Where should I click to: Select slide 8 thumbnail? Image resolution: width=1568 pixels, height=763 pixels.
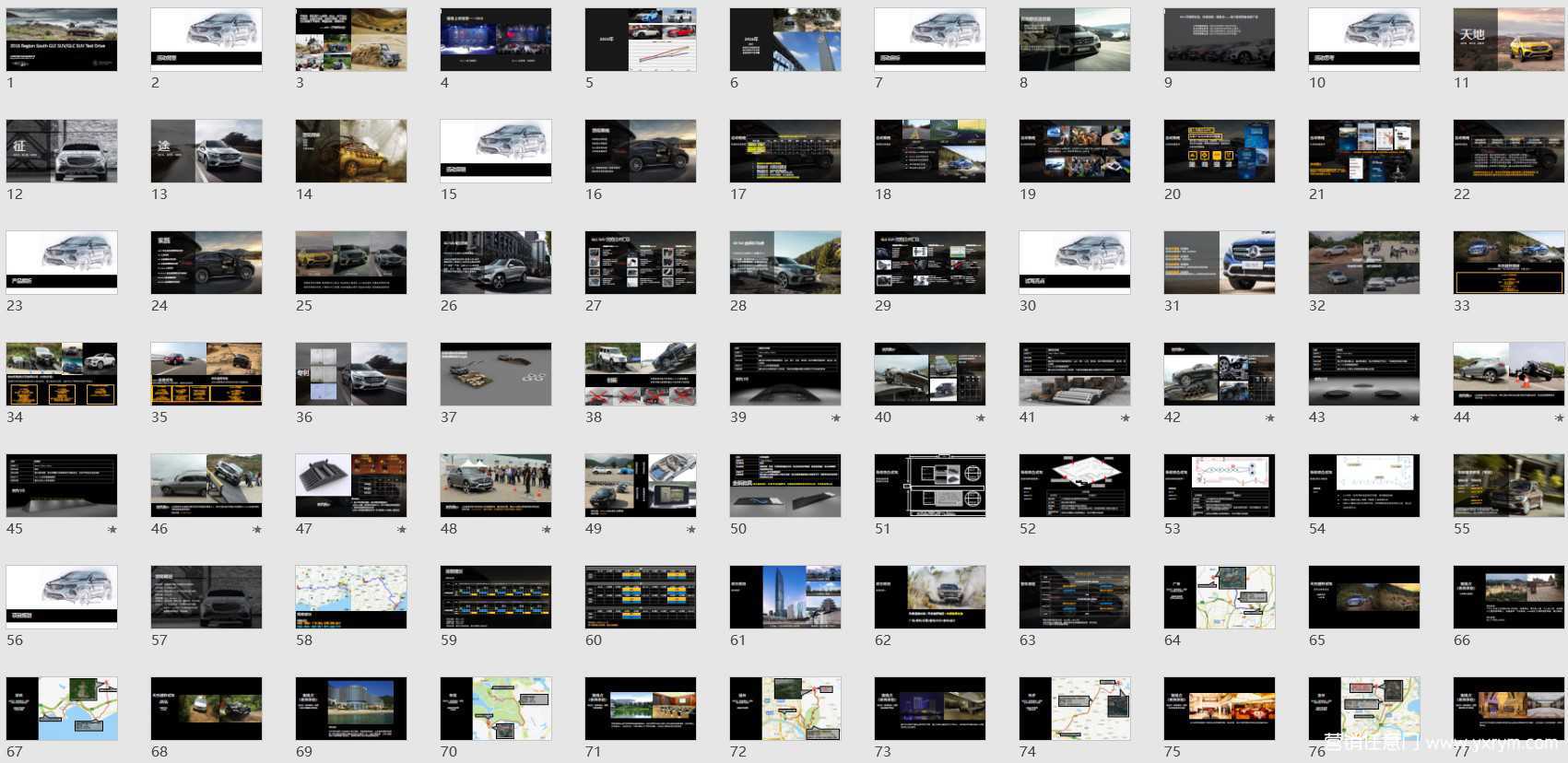(1075, 40)
